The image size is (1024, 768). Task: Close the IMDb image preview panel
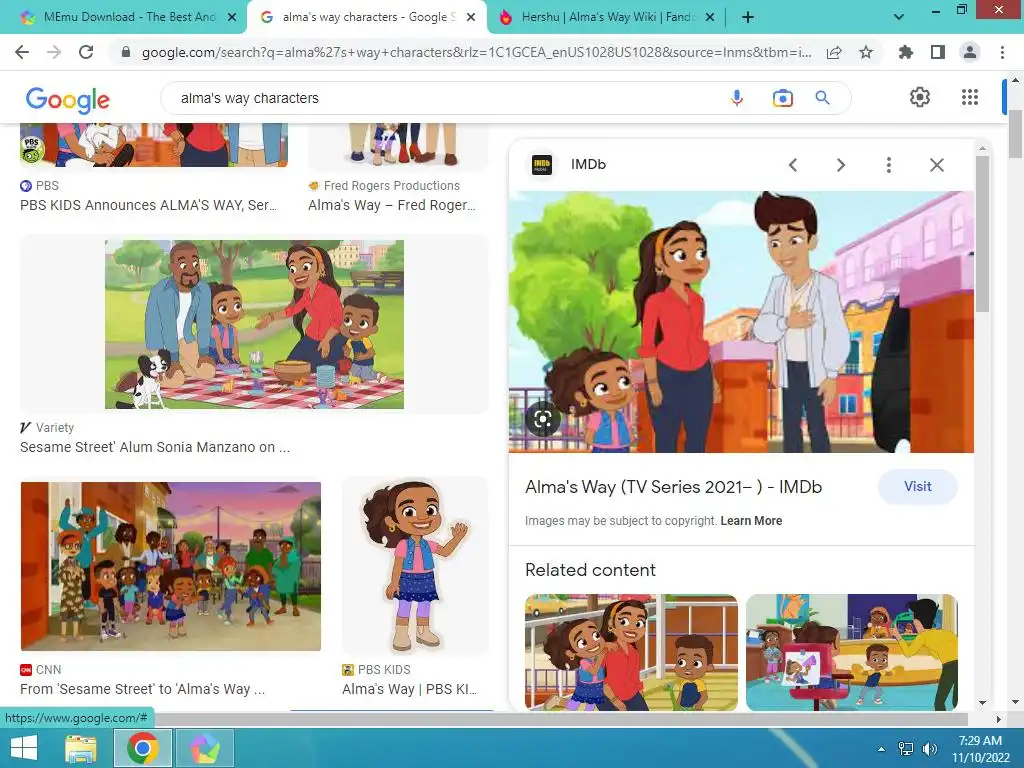coord(936,165)
